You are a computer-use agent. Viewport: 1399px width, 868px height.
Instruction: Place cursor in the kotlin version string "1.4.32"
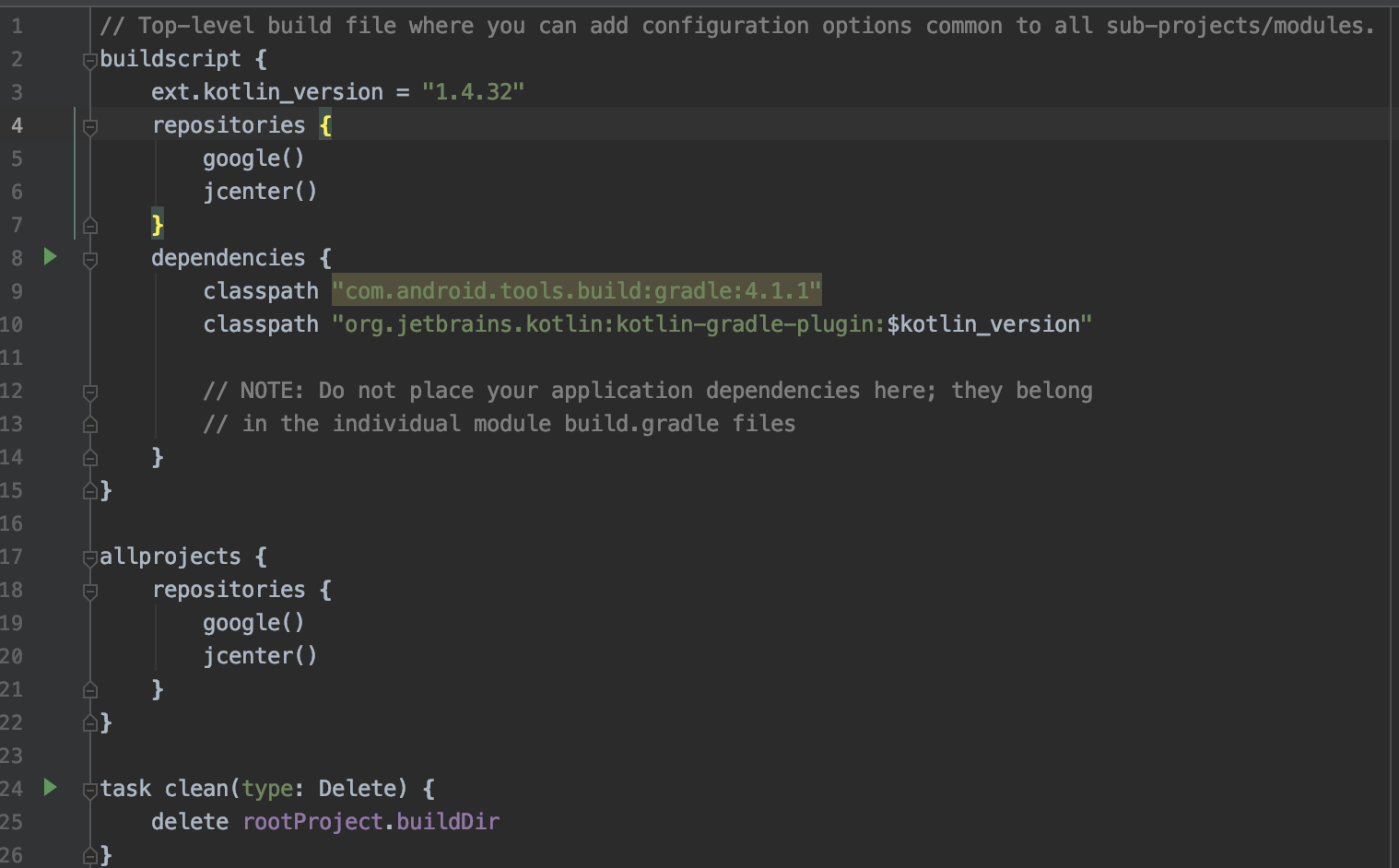click(473, 92)
